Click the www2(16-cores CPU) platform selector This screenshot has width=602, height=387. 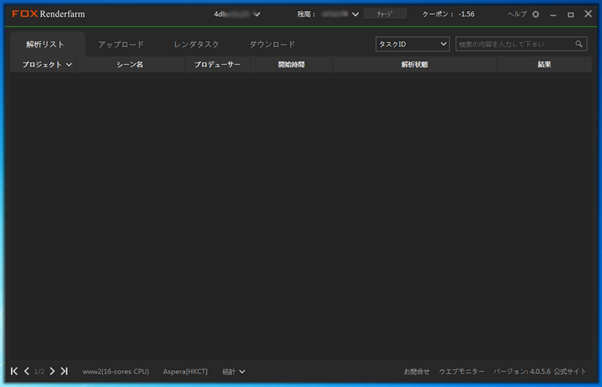[x=116, y=371]
